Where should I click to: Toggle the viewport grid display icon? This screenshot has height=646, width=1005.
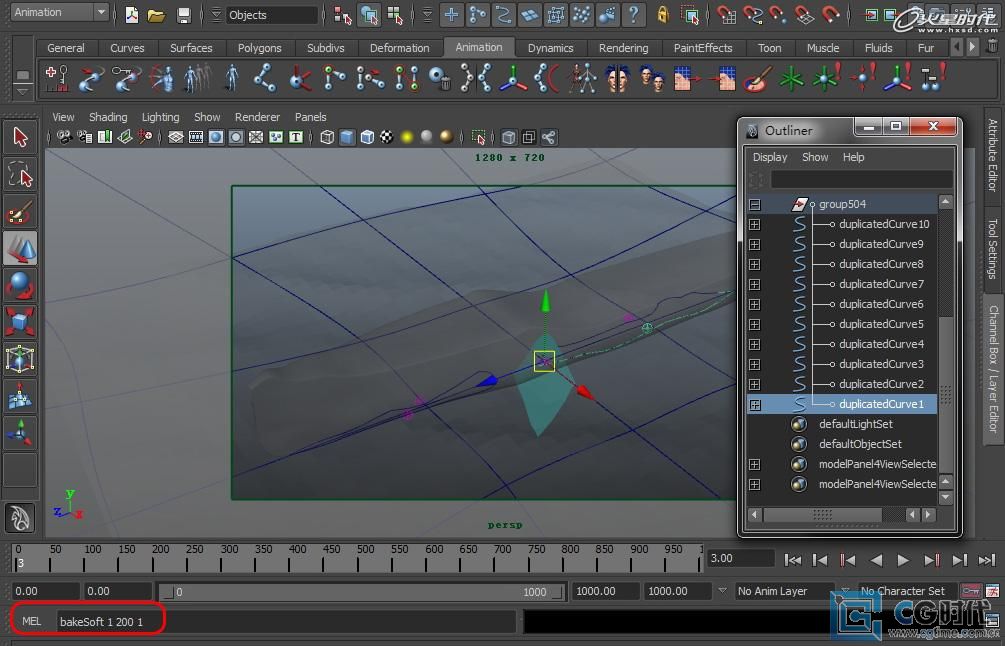tap(176, 137)
